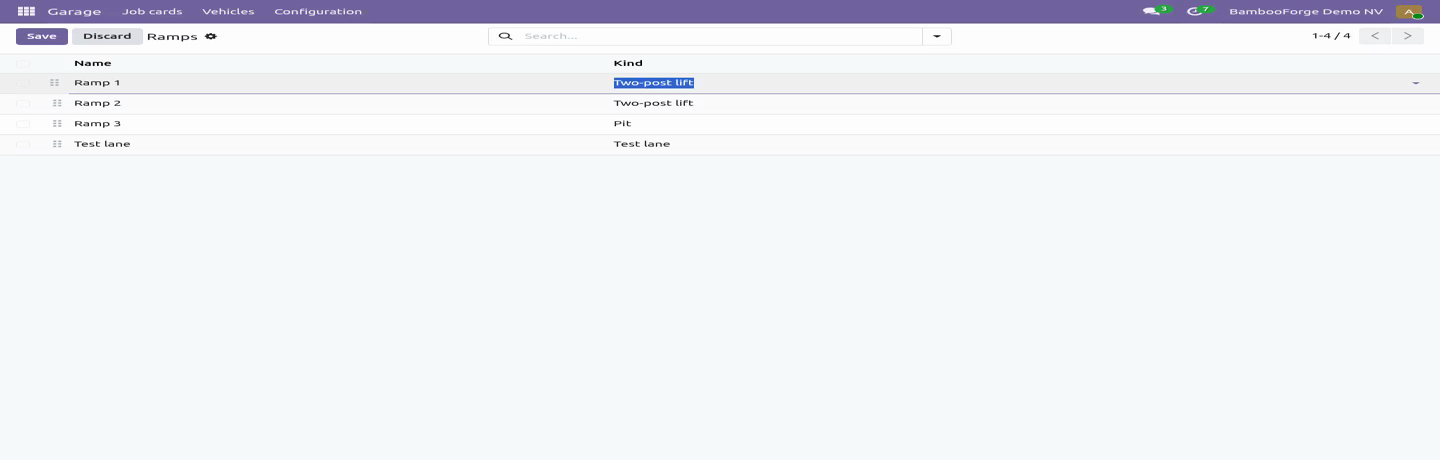1440x460 pixels.
Task: Grab the drag handle for Ramp 3
Action: tap(55, 124)
